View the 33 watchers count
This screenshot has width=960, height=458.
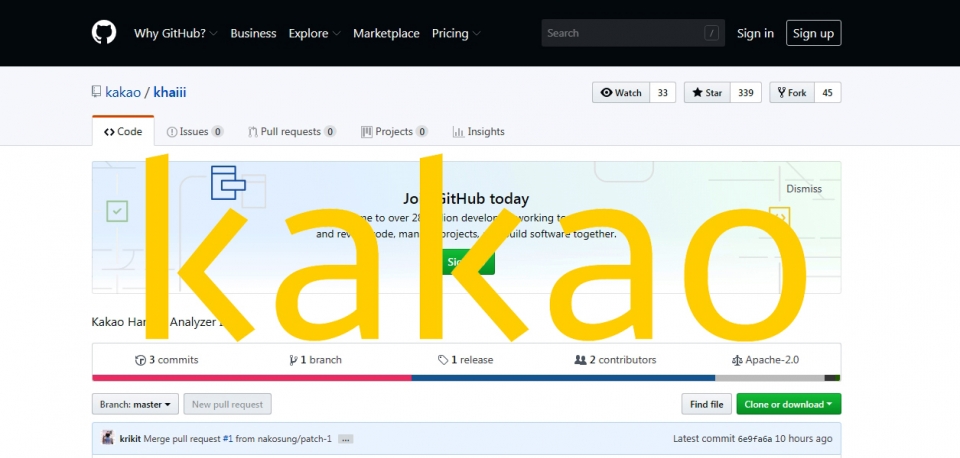tap(662, 92)
